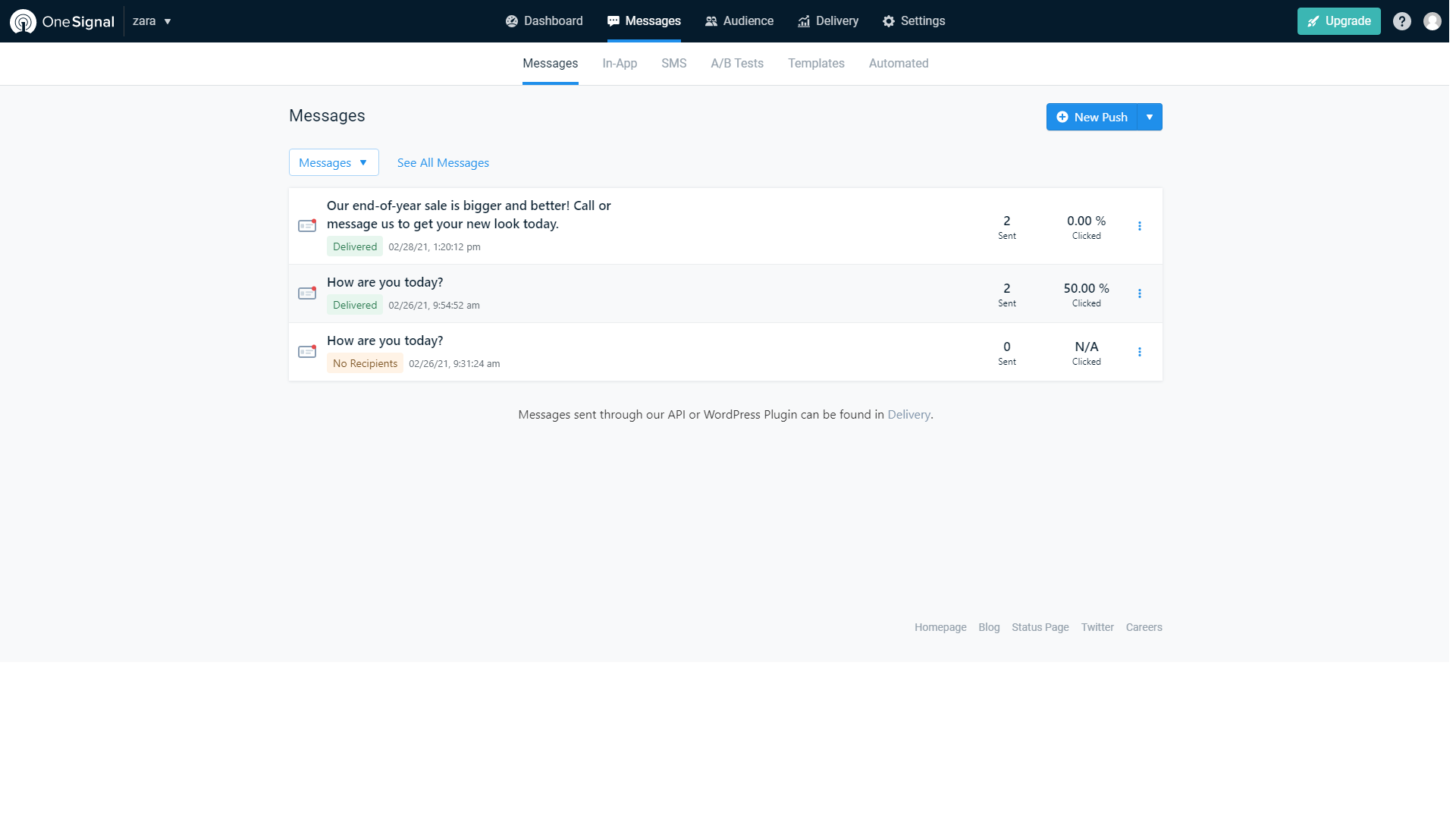1456x819 pixels.
Task: Open the Status Page footer link
Action: tap(1040, 627)
